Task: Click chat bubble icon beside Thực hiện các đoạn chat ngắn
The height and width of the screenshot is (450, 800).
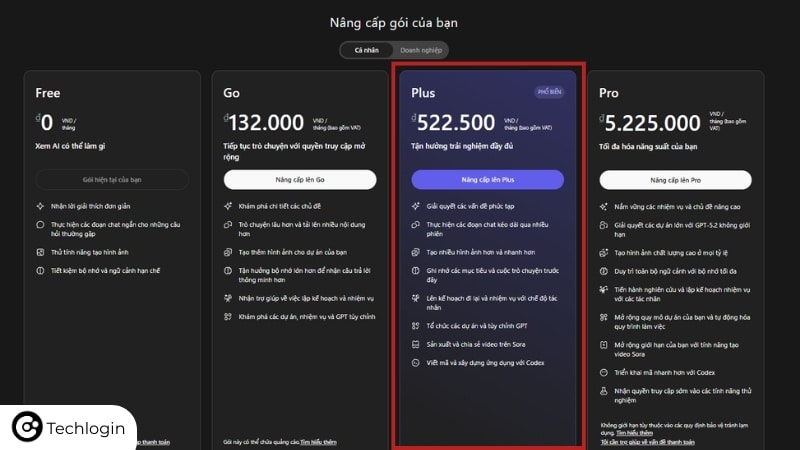Action: tap(40, 225)
